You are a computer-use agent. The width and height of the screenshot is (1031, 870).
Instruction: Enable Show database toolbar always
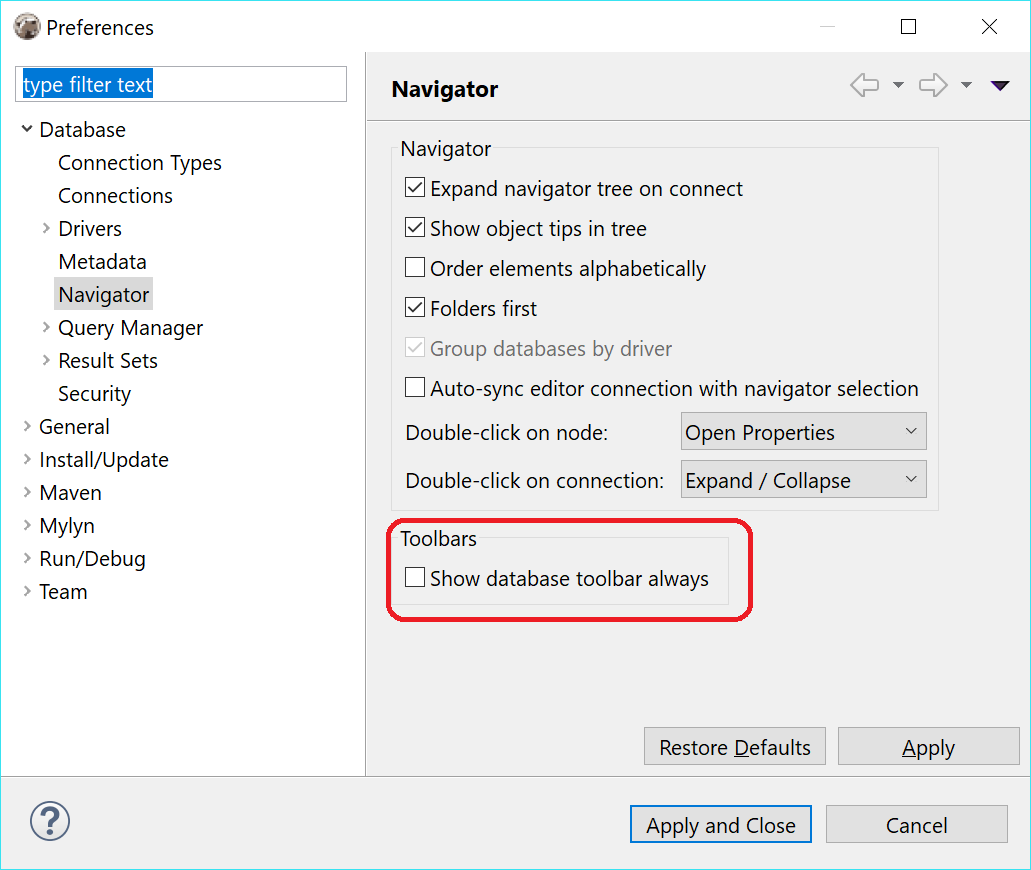(415, 577)
